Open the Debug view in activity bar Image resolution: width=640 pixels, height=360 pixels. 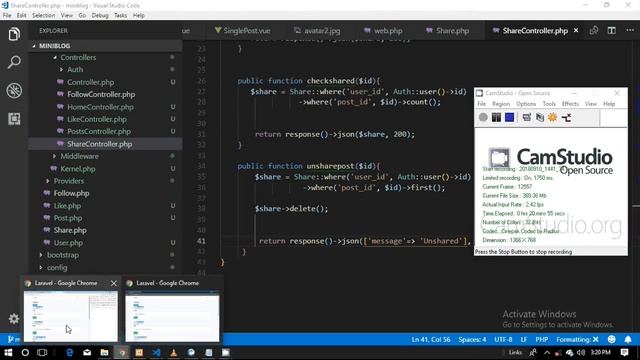tap(14, 91)
